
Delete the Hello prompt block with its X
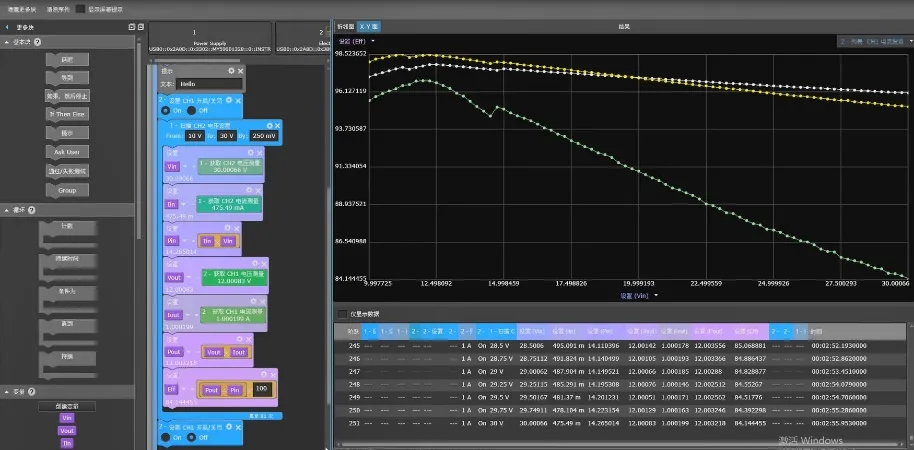(x=240, y=71)
